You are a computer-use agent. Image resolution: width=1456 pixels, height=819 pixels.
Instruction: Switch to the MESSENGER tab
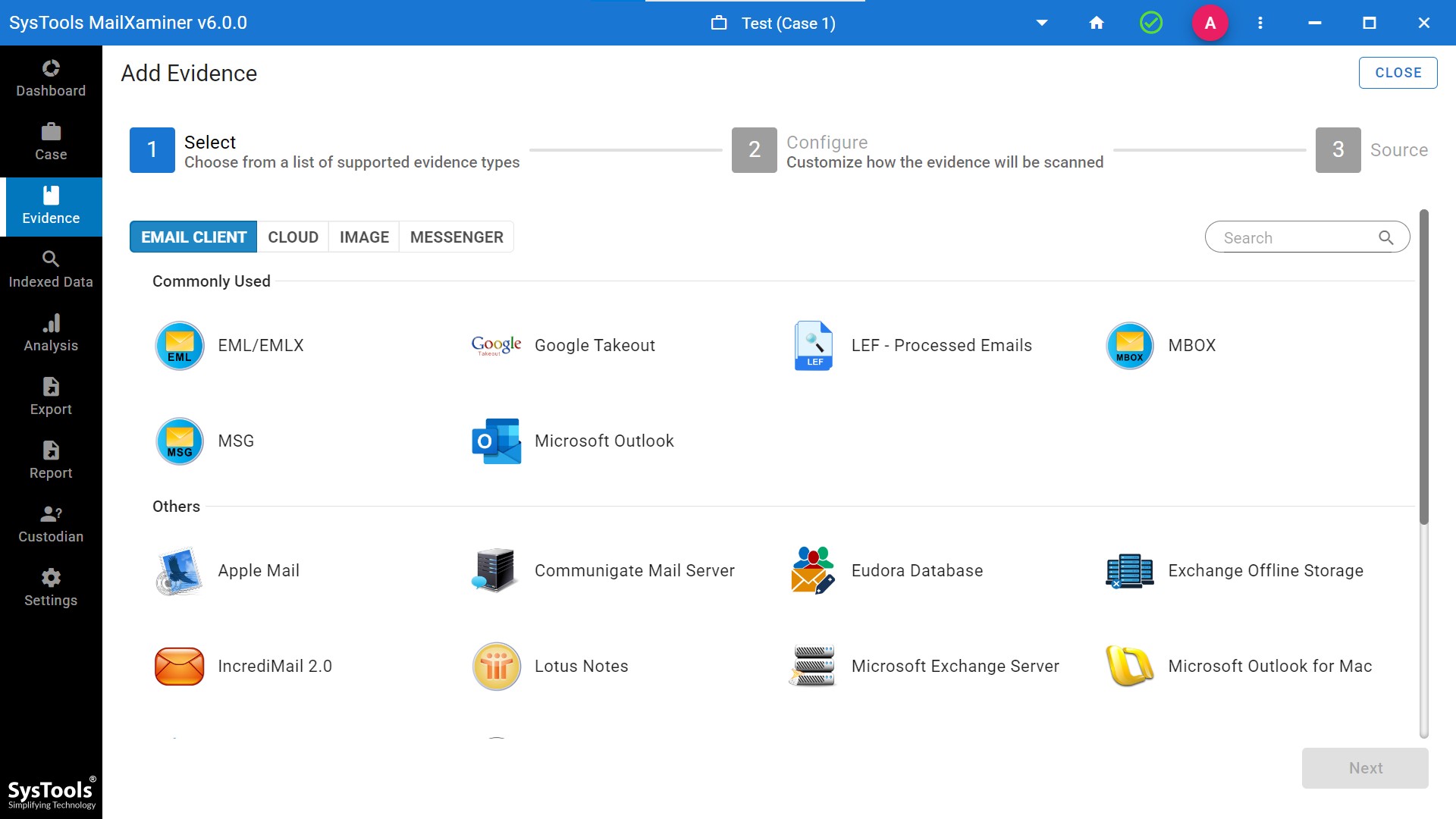[457, 237]
